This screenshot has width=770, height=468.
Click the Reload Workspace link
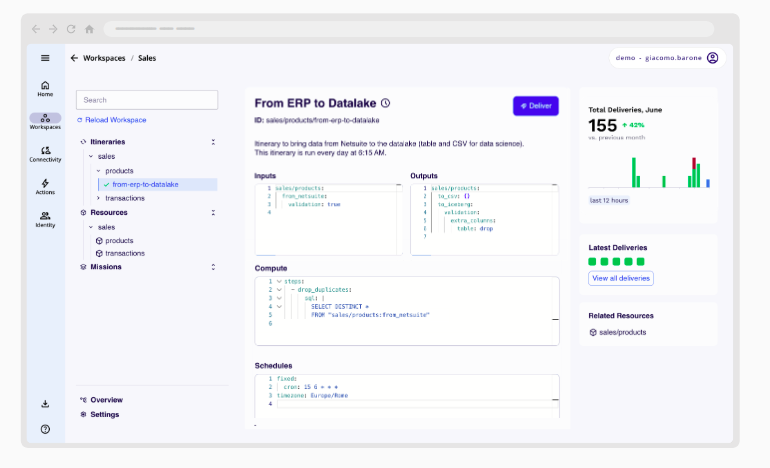coord(115,120)
